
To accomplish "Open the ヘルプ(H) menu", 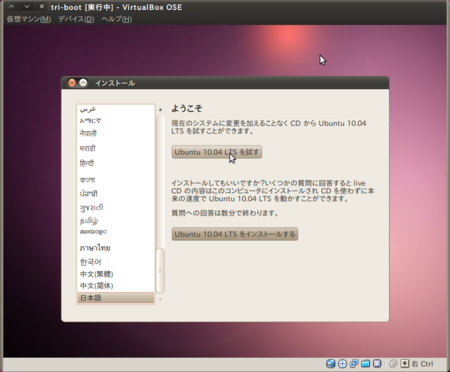I will [117, 19].
